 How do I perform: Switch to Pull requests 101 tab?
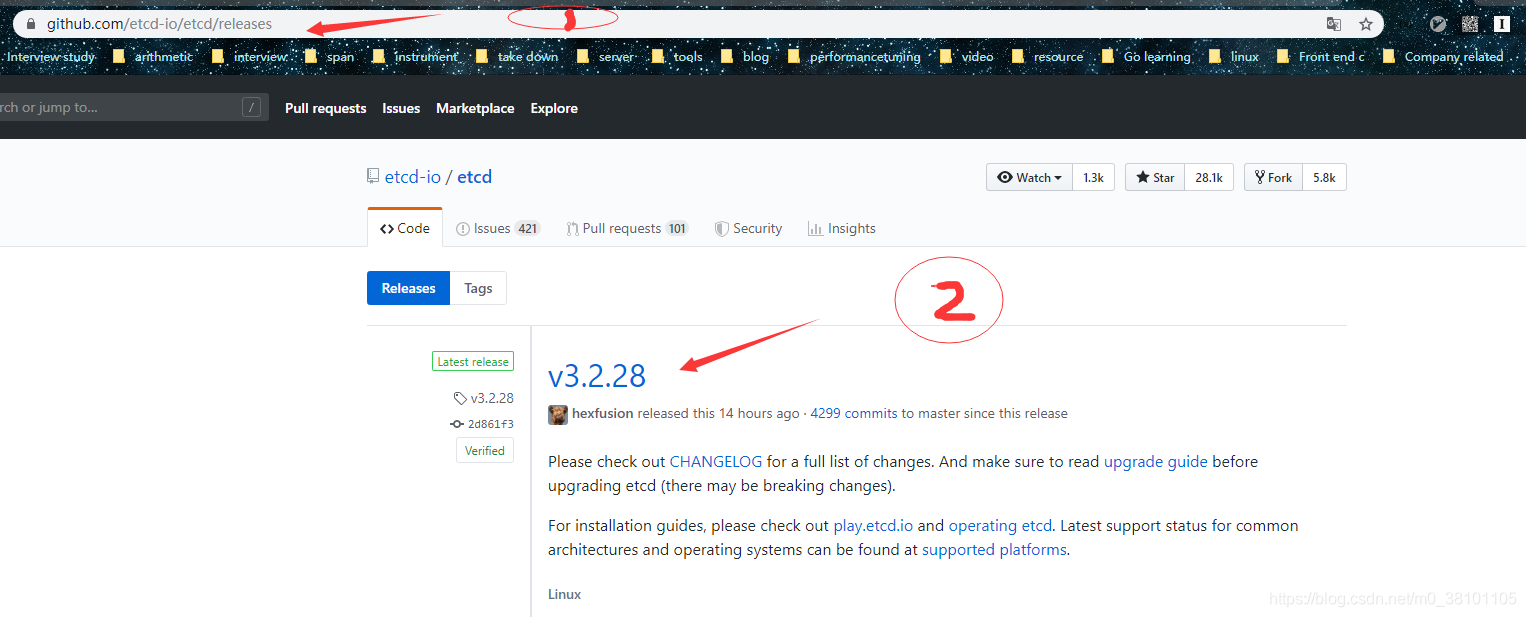click(627, 228)
